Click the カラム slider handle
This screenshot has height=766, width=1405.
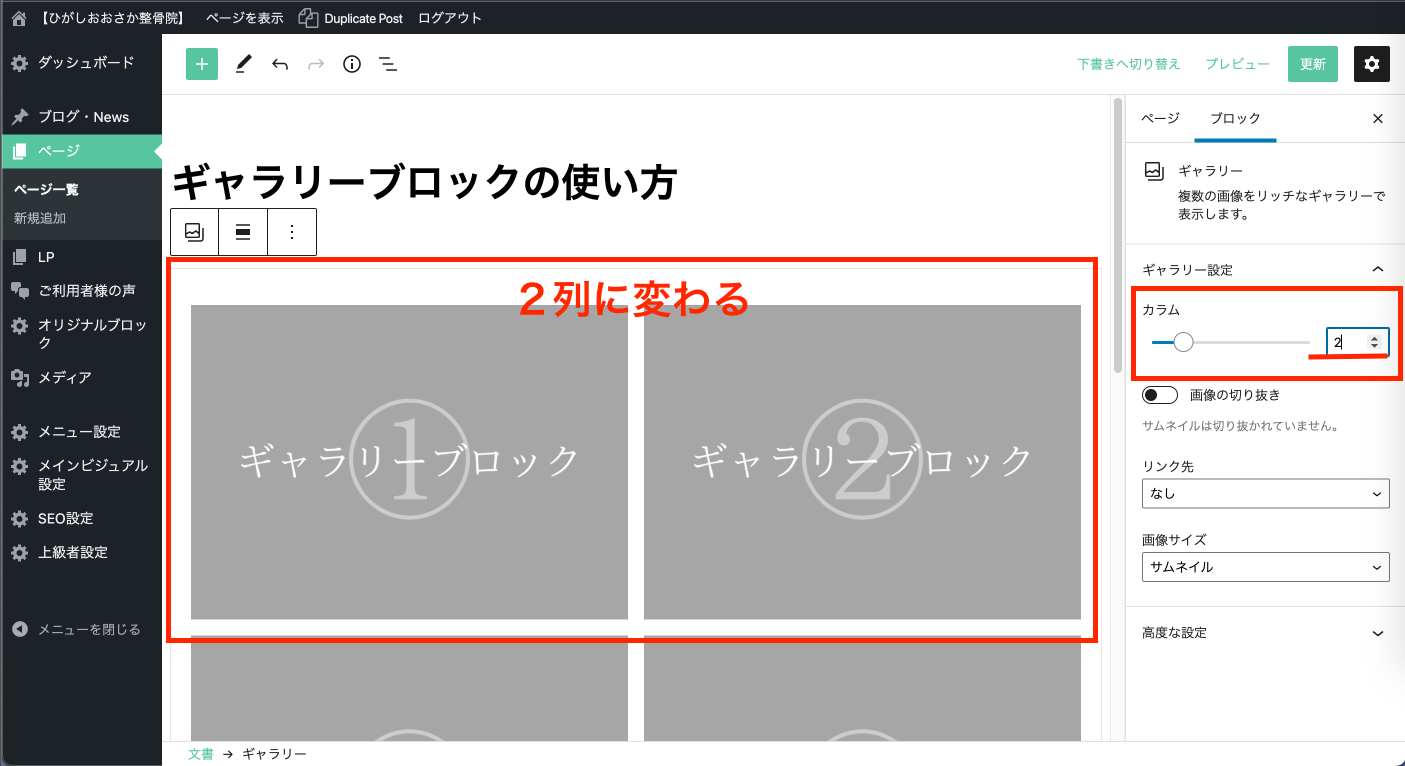(x=1183, y=343)
